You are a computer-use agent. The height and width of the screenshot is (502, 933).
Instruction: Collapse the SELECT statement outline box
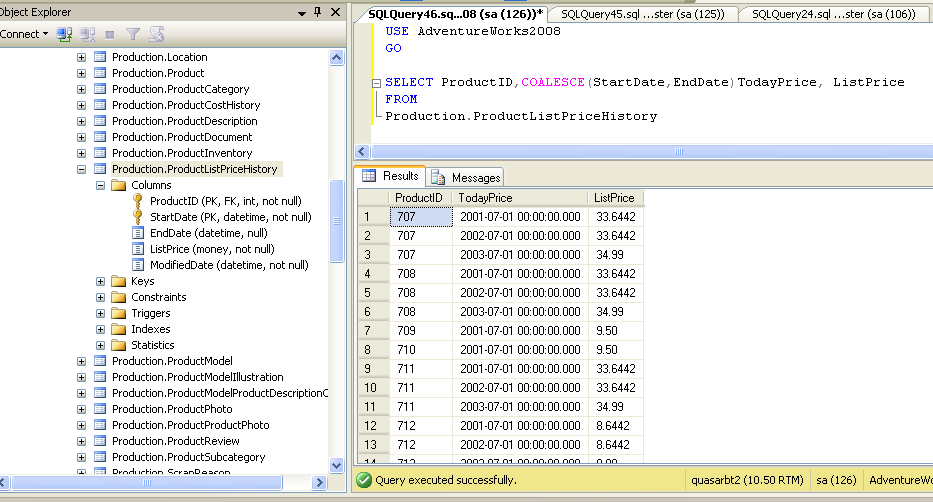[376, 83]
